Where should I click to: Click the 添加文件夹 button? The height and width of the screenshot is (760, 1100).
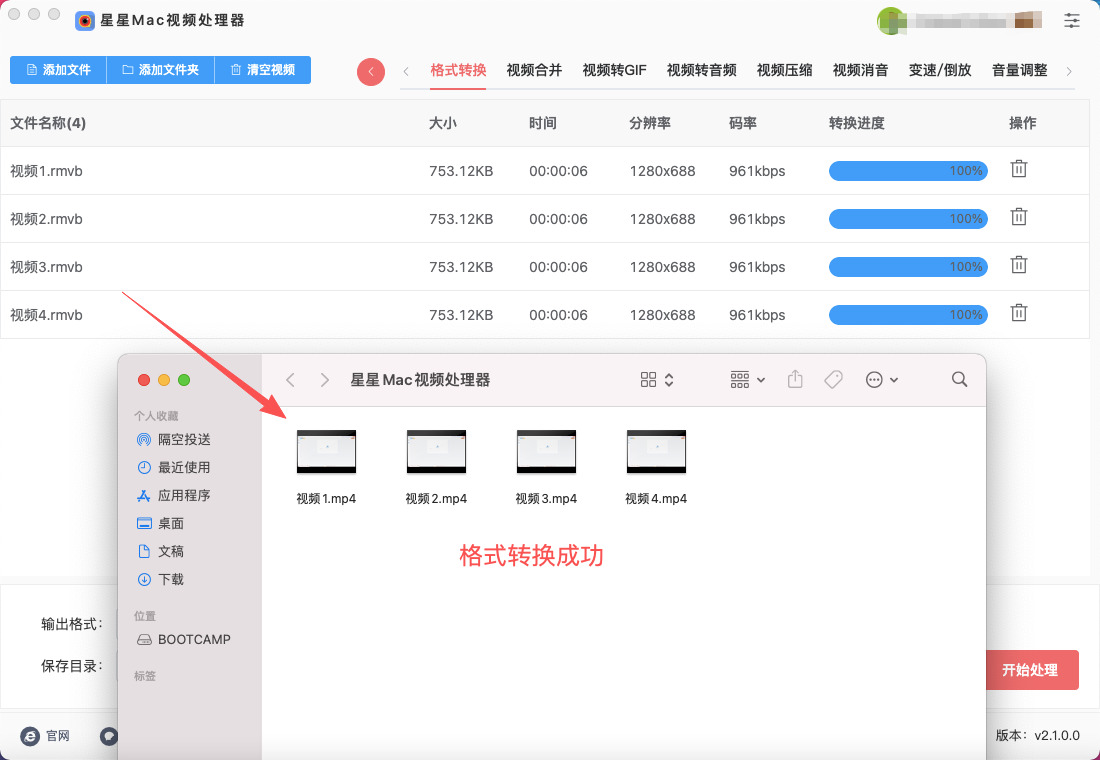(x=161, y=70)
